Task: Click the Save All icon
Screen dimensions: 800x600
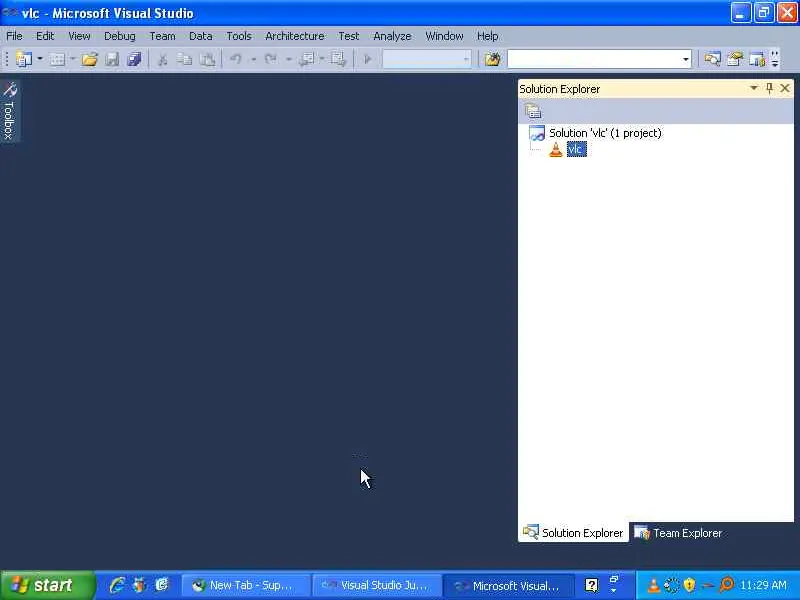Action: [134, 59]
